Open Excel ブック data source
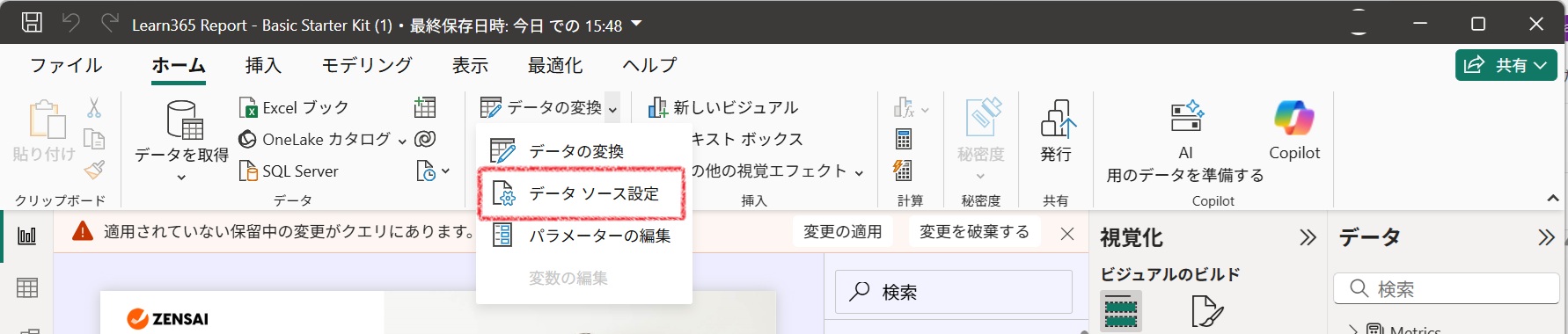 pyautogui.click(x=295, y=107)
